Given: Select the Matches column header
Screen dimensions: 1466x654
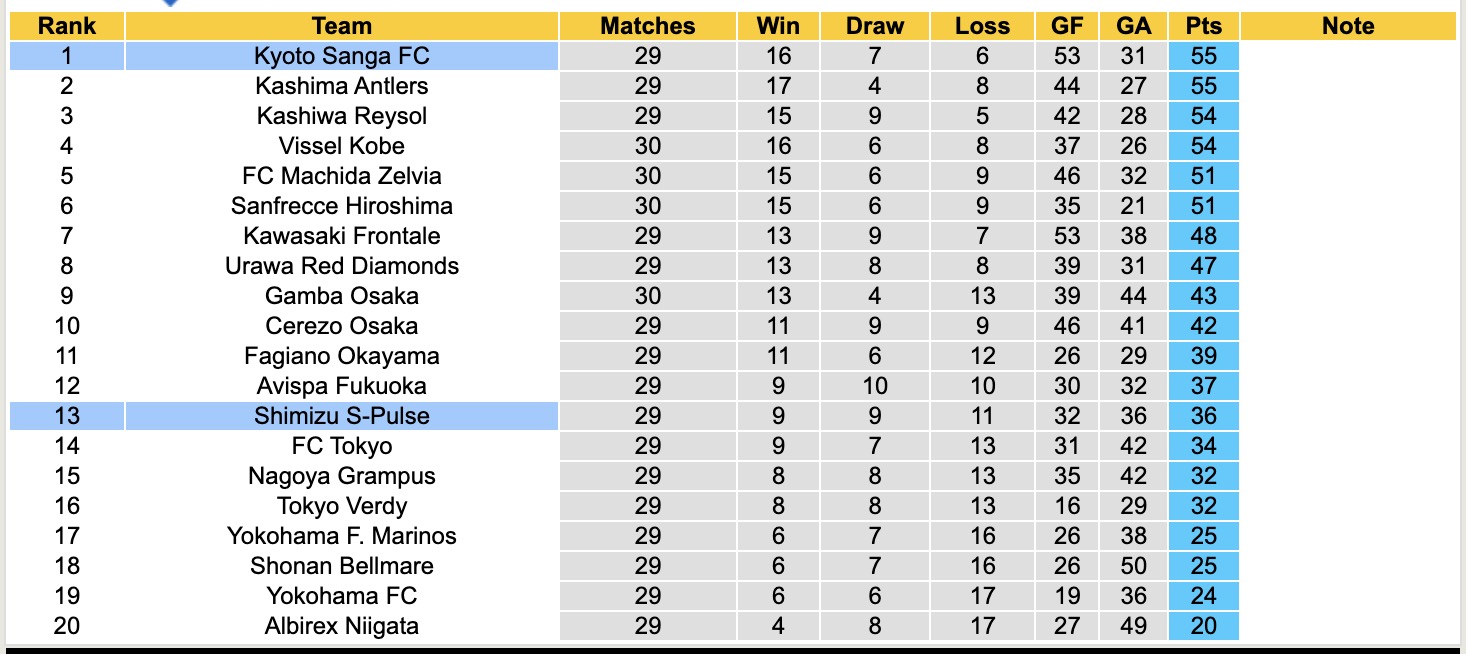Looking at the screenshot, I should click(x=647, y=26).
